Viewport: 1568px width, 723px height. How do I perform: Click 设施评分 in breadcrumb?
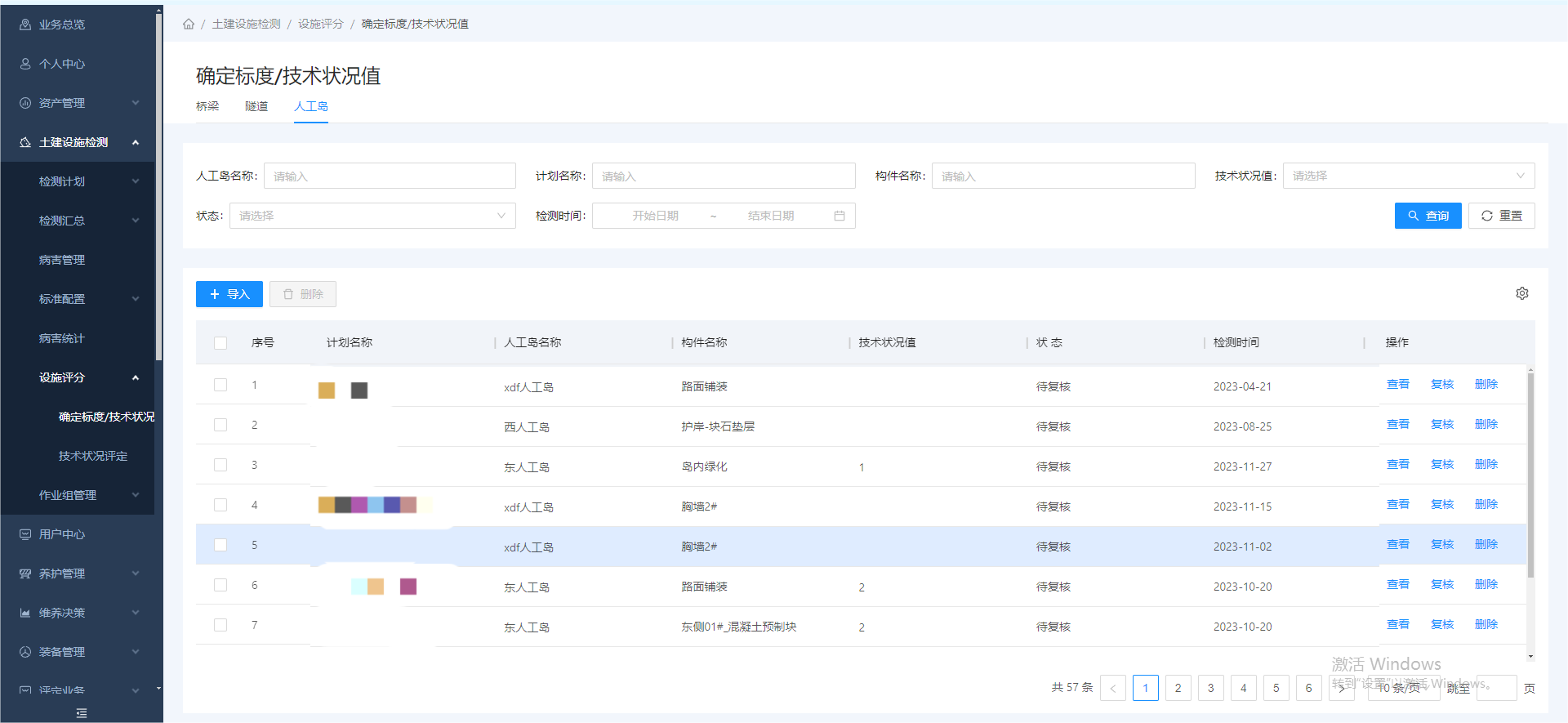[x=320, y=24]
